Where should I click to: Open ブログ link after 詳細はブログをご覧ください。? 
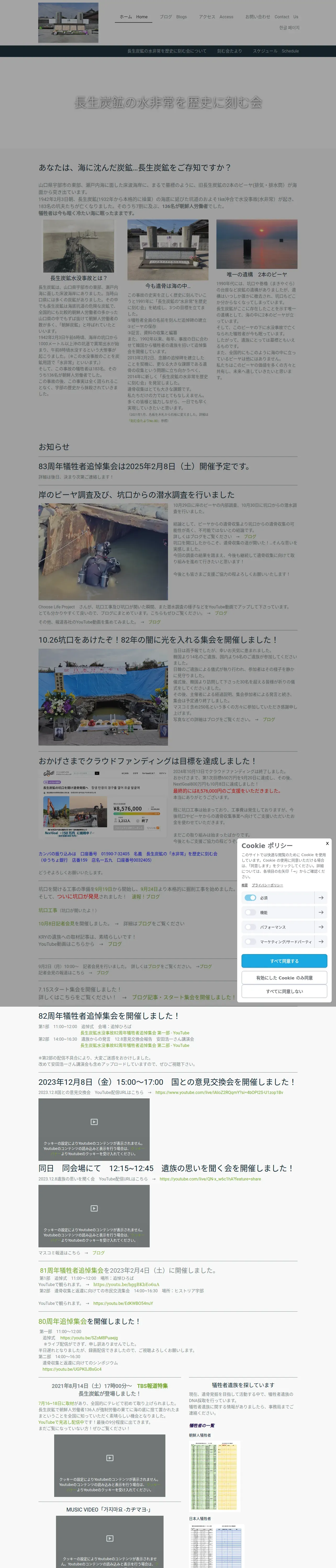click(269, 719)
